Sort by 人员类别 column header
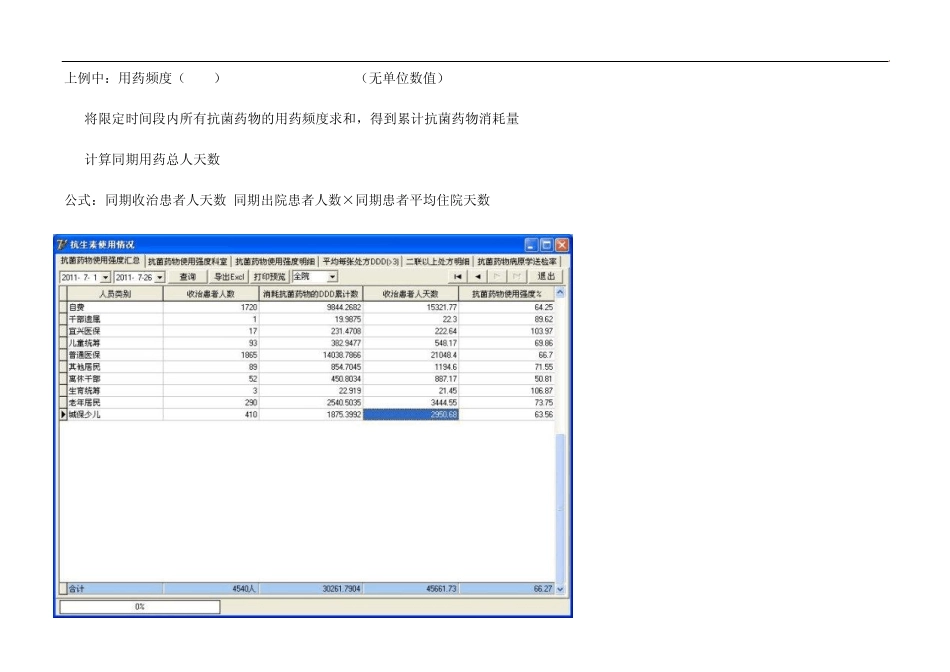The height and width of the screenshot is (672, 950). (115, 294)
